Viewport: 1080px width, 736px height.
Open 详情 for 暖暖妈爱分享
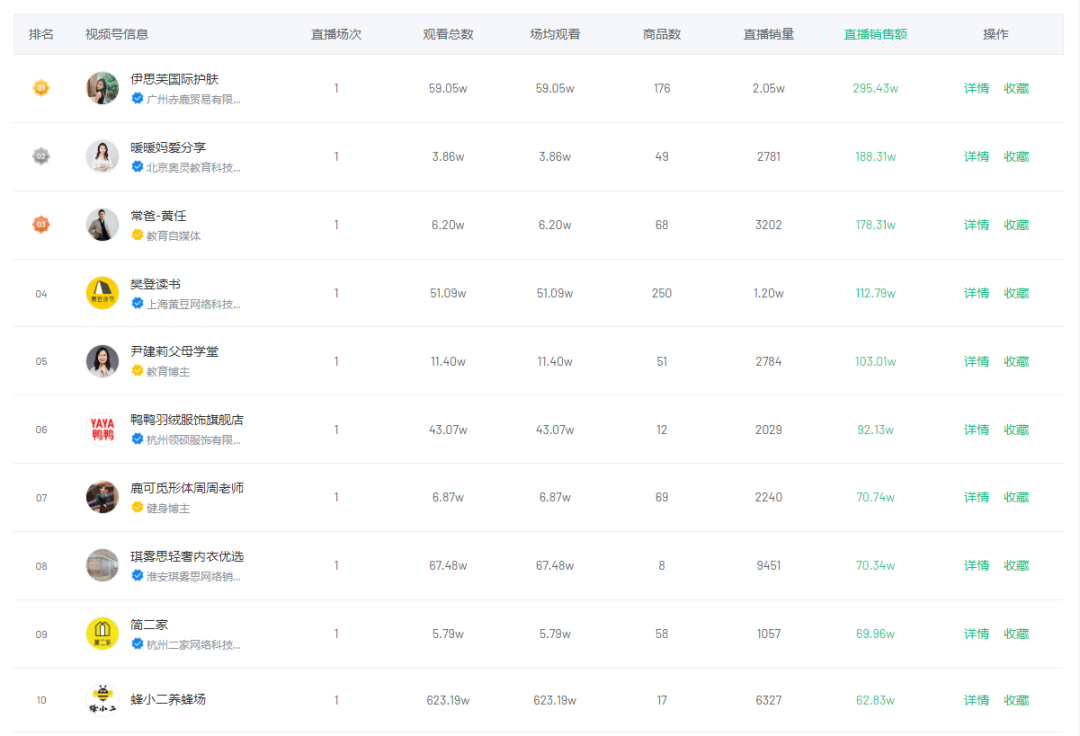(x=976, y=156)
